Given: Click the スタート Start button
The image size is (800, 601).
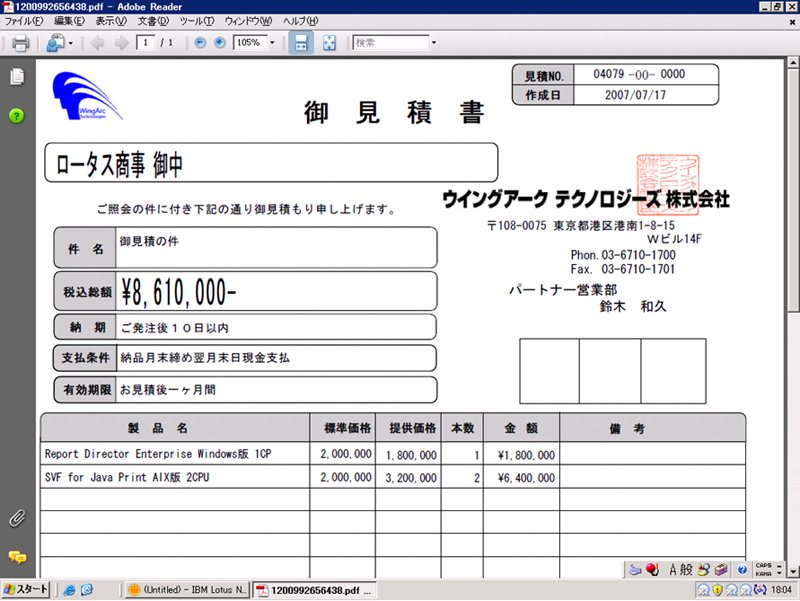Looking at the screenshot, I should 26,590.
